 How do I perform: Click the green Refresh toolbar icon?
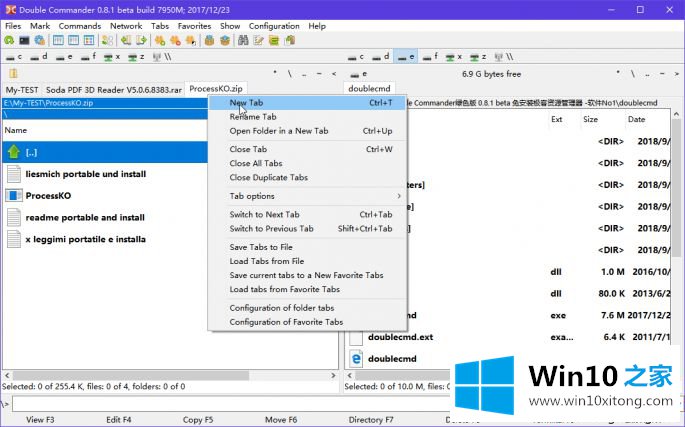pyautogui.click(x=9, y=41)
